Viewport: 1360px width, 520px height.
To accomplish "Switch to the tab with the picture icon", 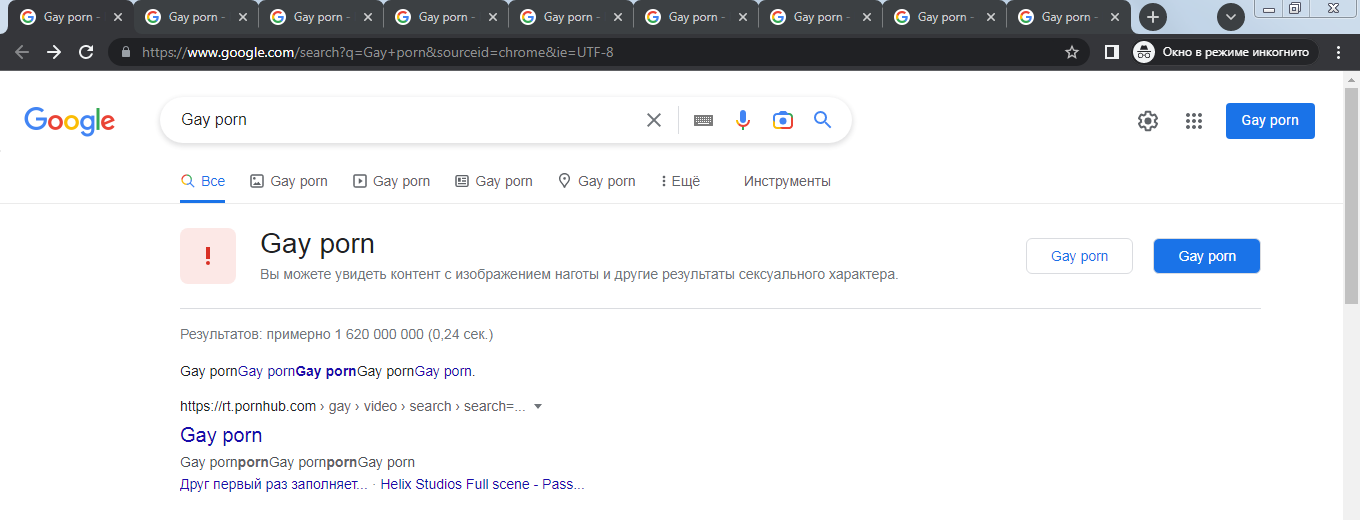I will [289, 181].
